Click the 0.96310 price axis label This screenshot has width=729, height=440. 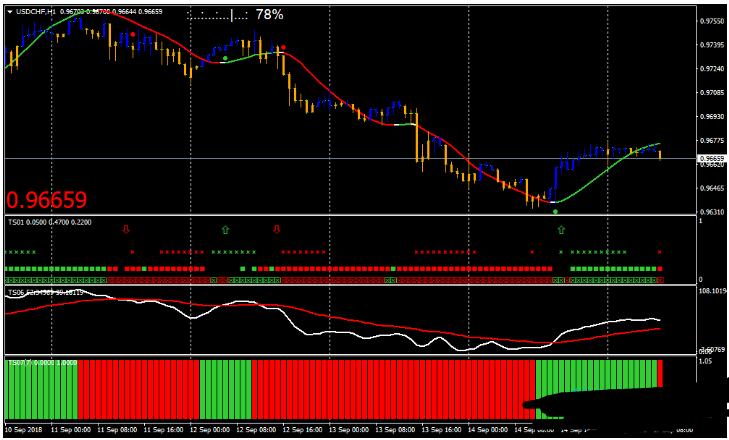[711, 212]
